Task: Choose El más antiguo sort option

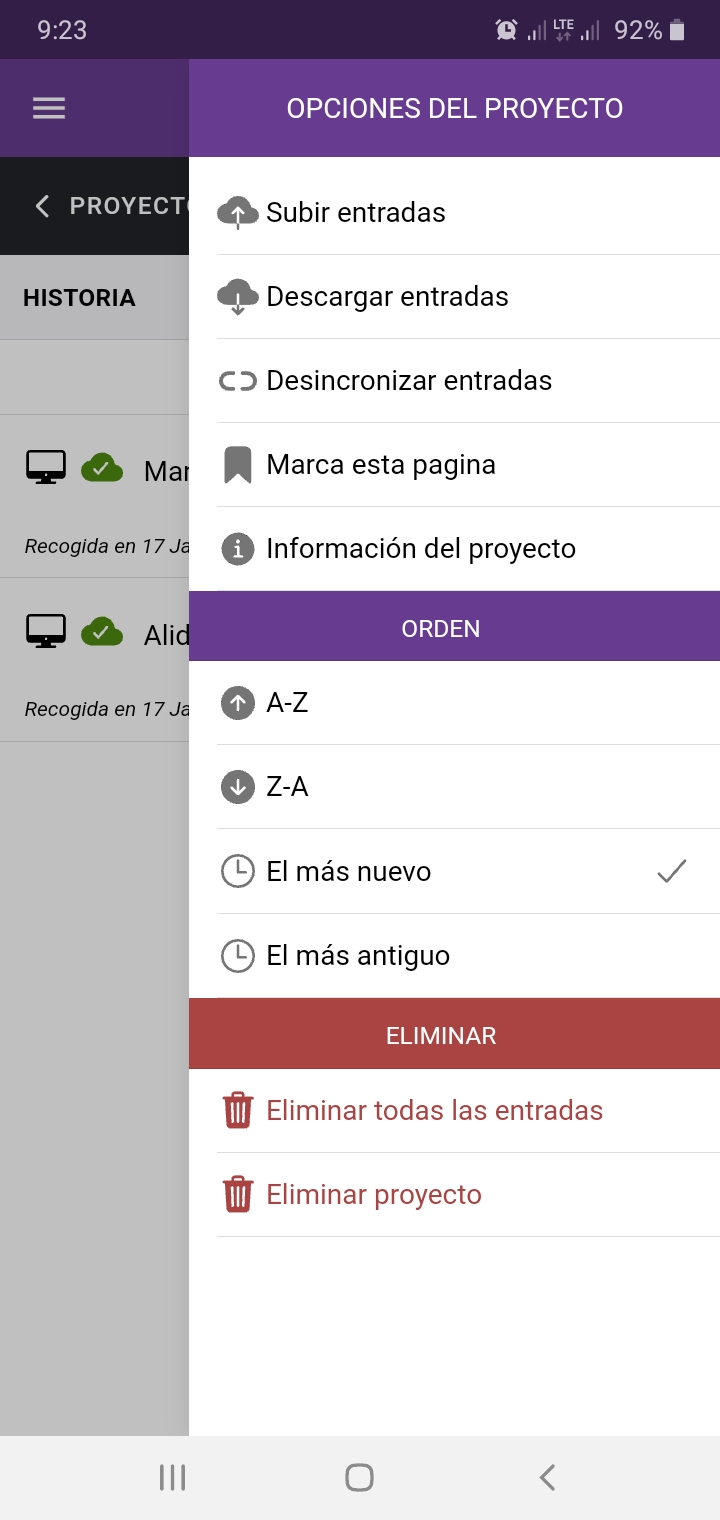Action: (358, 956)
